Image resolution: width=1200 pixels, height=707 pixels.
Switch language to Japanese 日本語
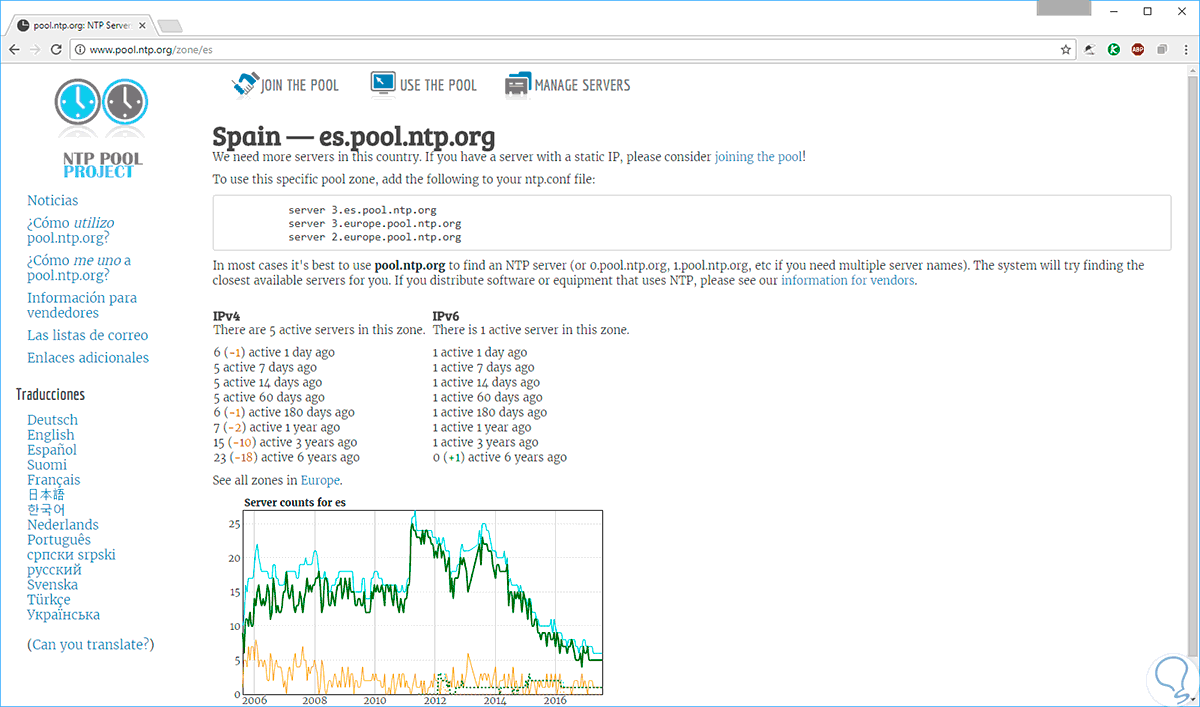[46, 495]
